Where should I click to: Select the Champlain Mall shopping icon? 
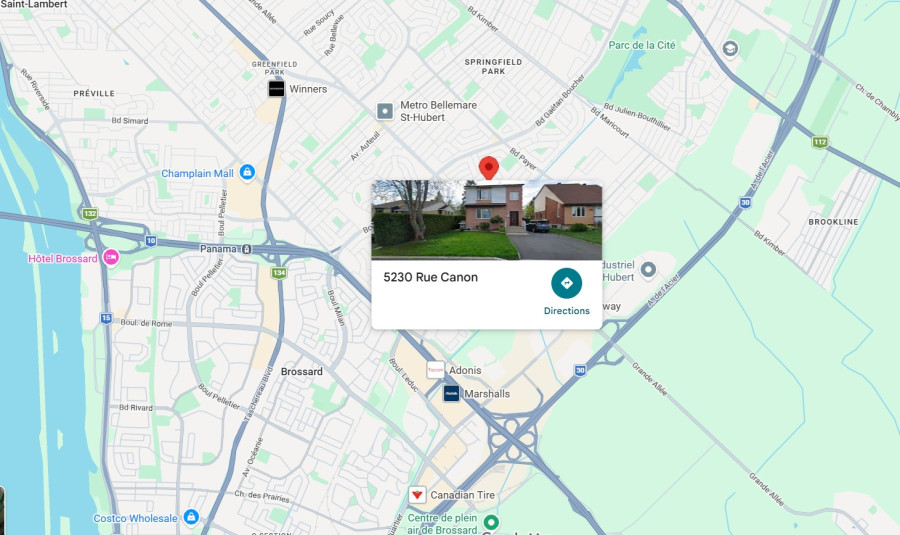pyautogui.click(x=247, y=172)
